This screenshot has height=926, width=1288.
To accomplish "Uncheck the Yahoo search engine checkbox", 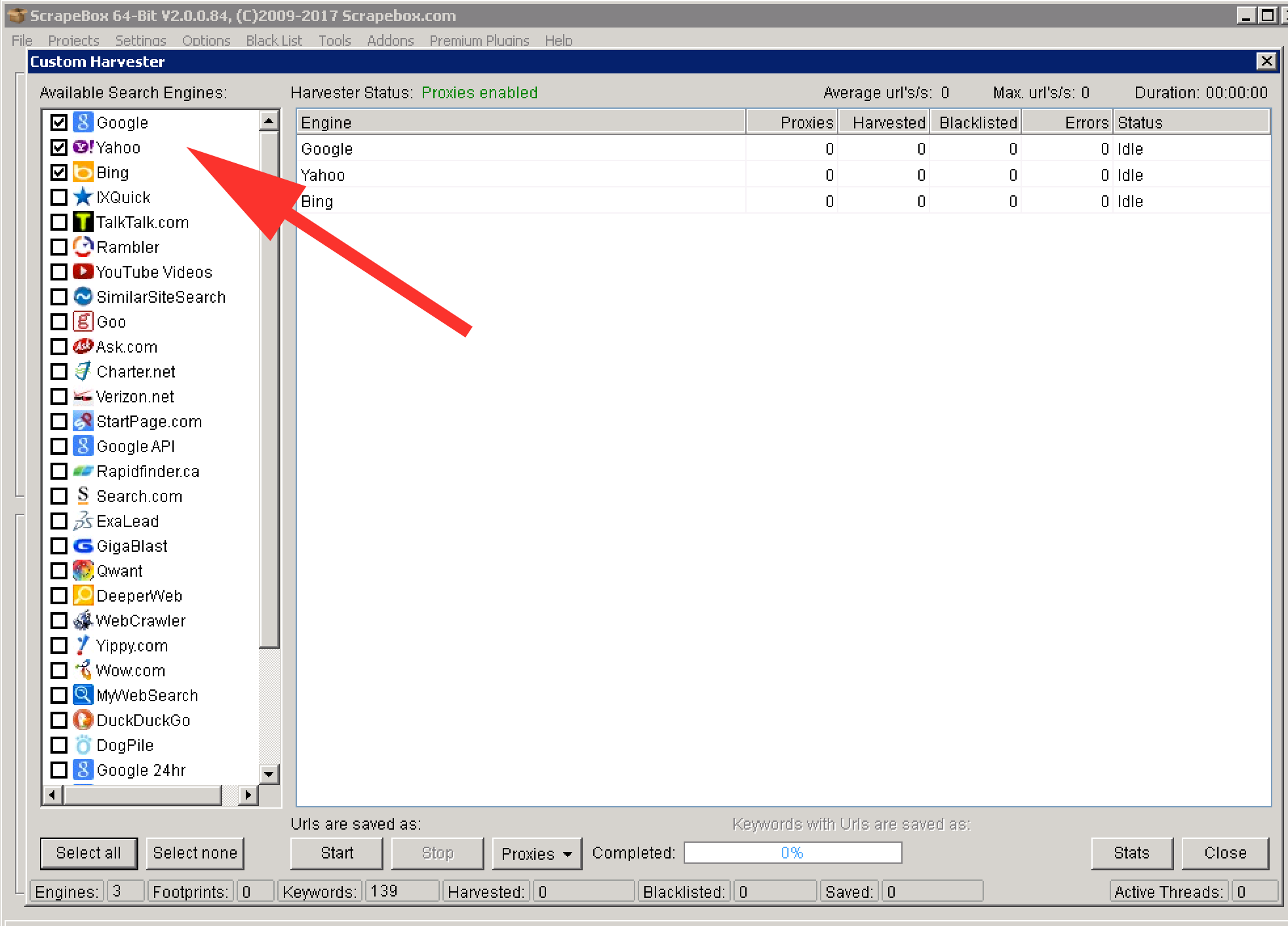I will point(59,147).
